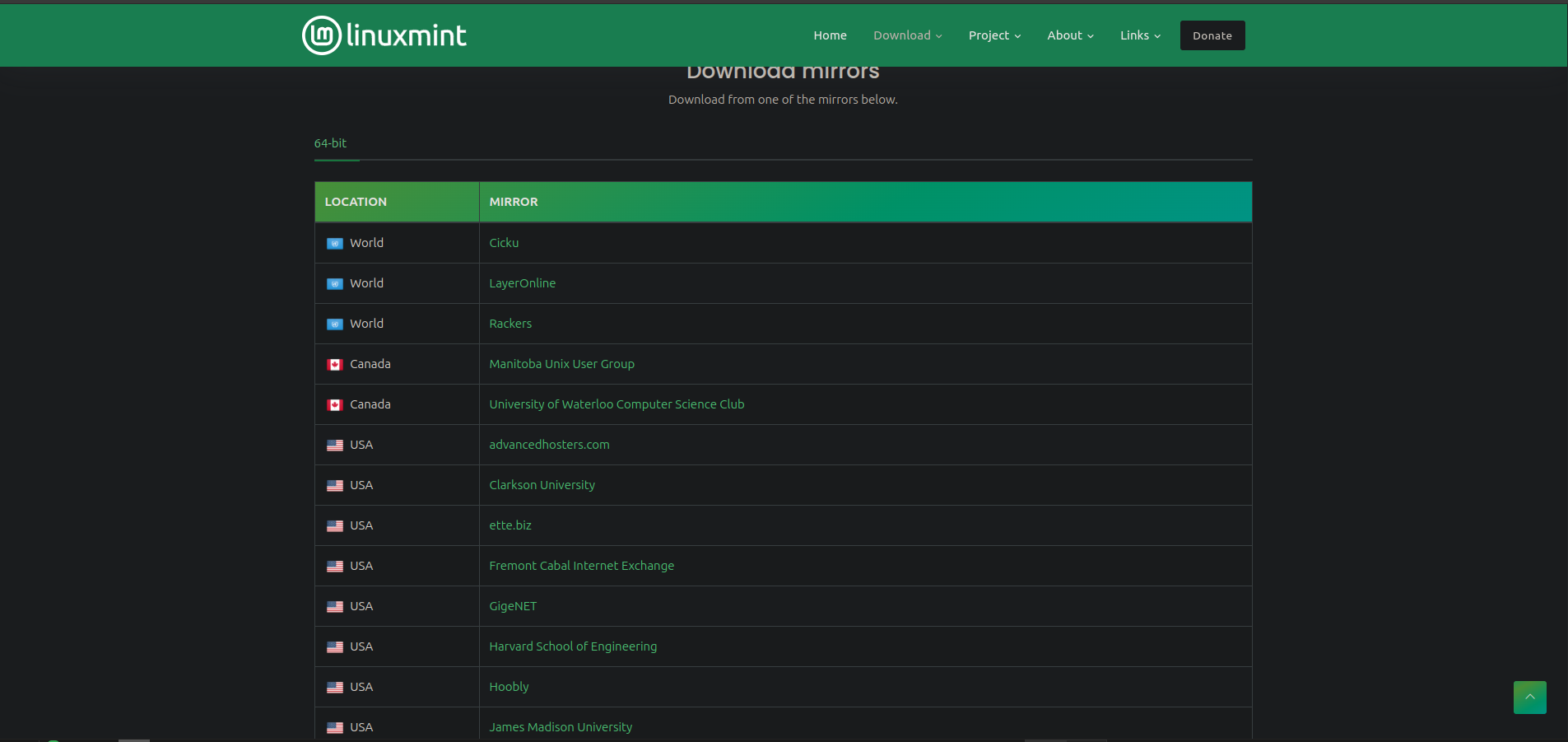Open the Home page link

click(x=830, y=35)
